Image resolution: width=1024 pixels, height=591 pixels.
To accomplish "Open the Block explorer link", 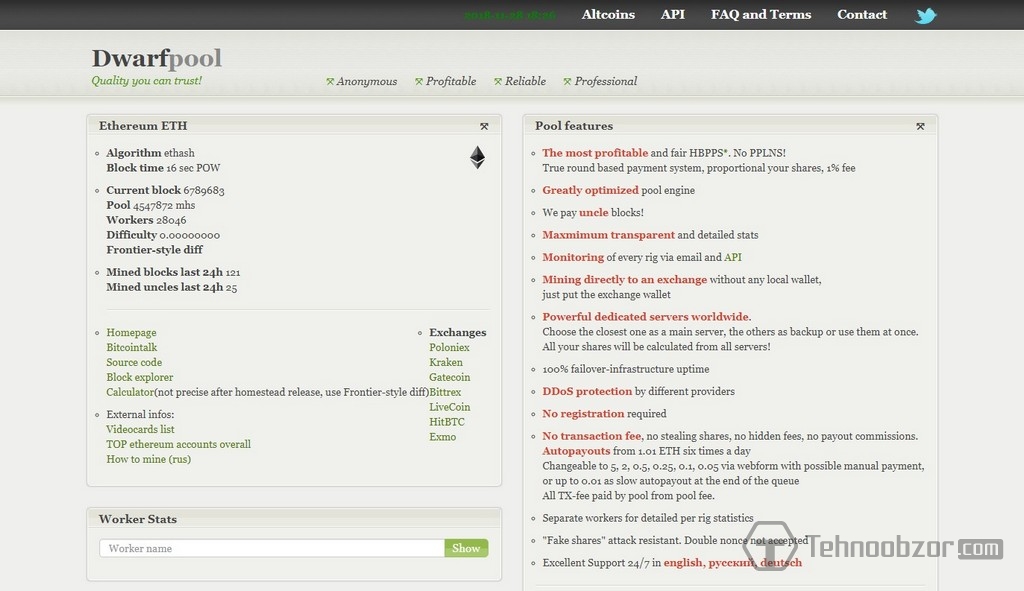I will (x=140, y=378).
